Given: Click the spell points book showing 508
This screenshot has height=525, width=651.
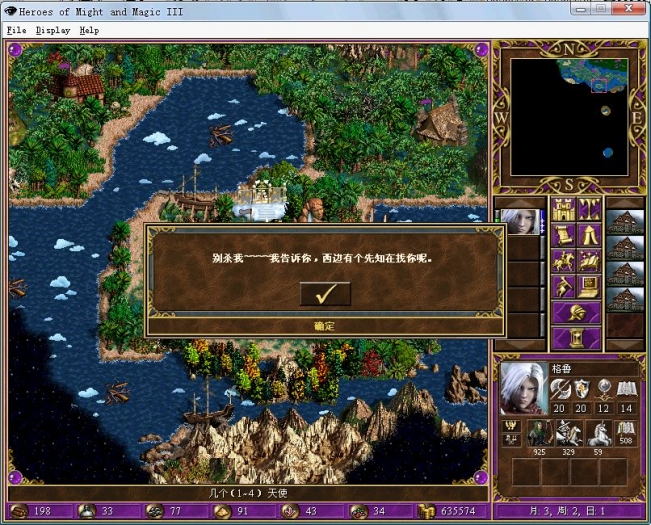Looking at the screenshot, I should 626,433.
